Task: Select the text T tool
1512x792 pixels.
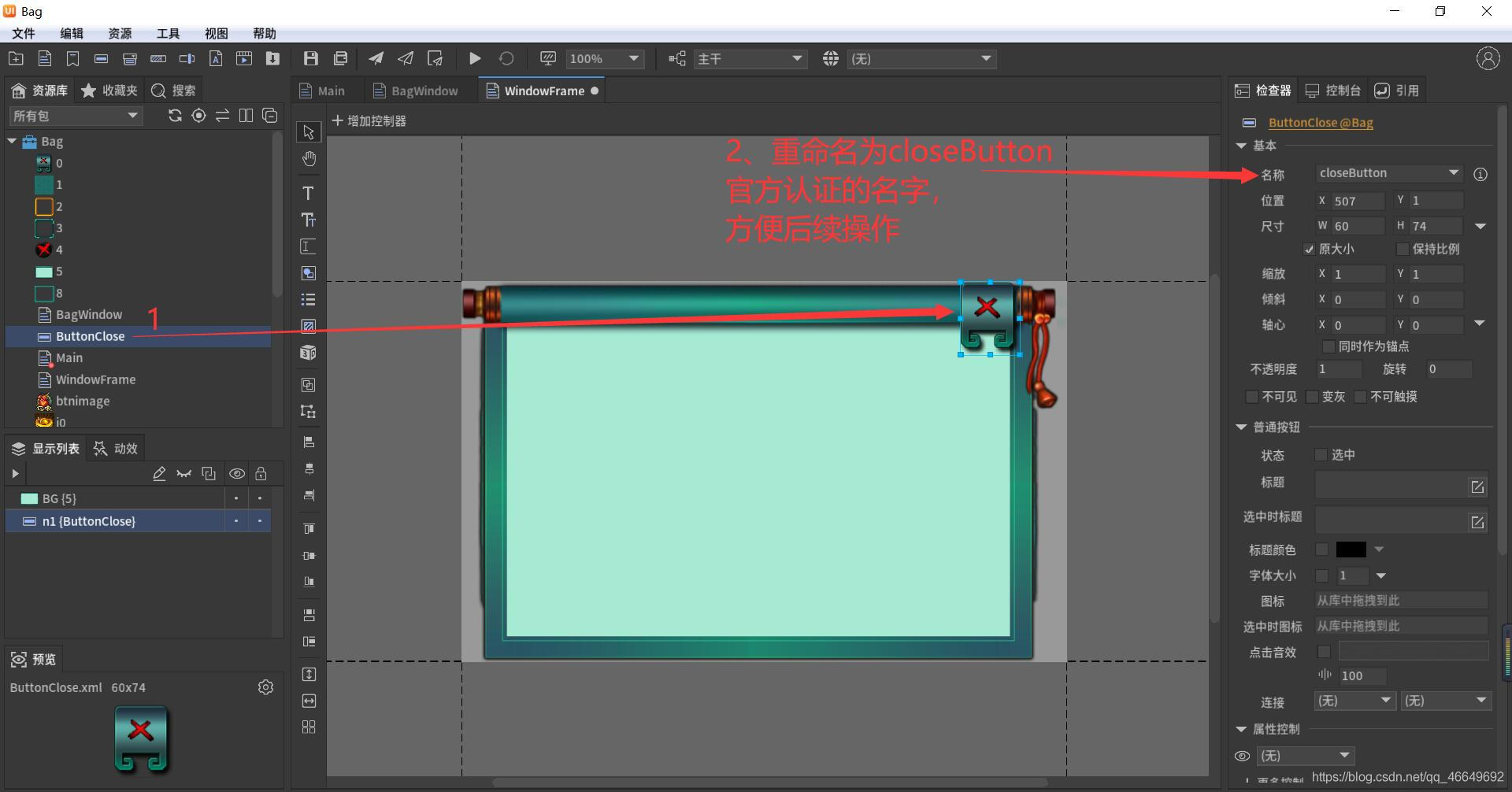Action: 309,193
